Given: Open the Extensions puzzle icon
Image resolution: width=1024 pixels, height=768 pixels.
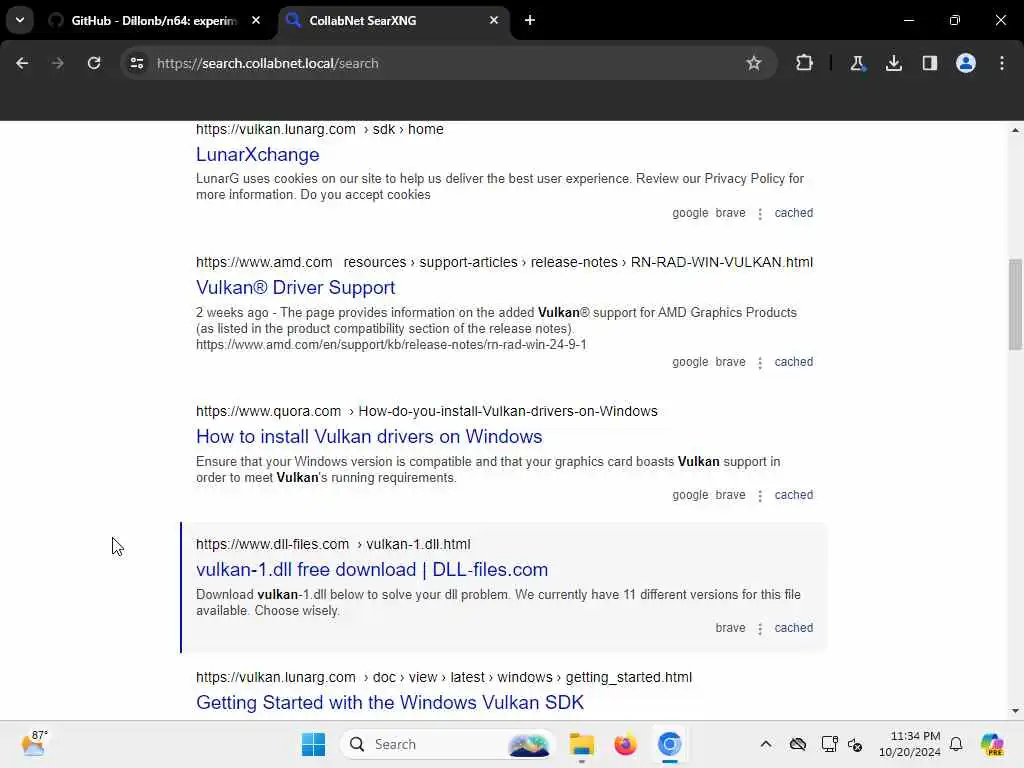Looking at the screenshot, I should pos(805,63).
